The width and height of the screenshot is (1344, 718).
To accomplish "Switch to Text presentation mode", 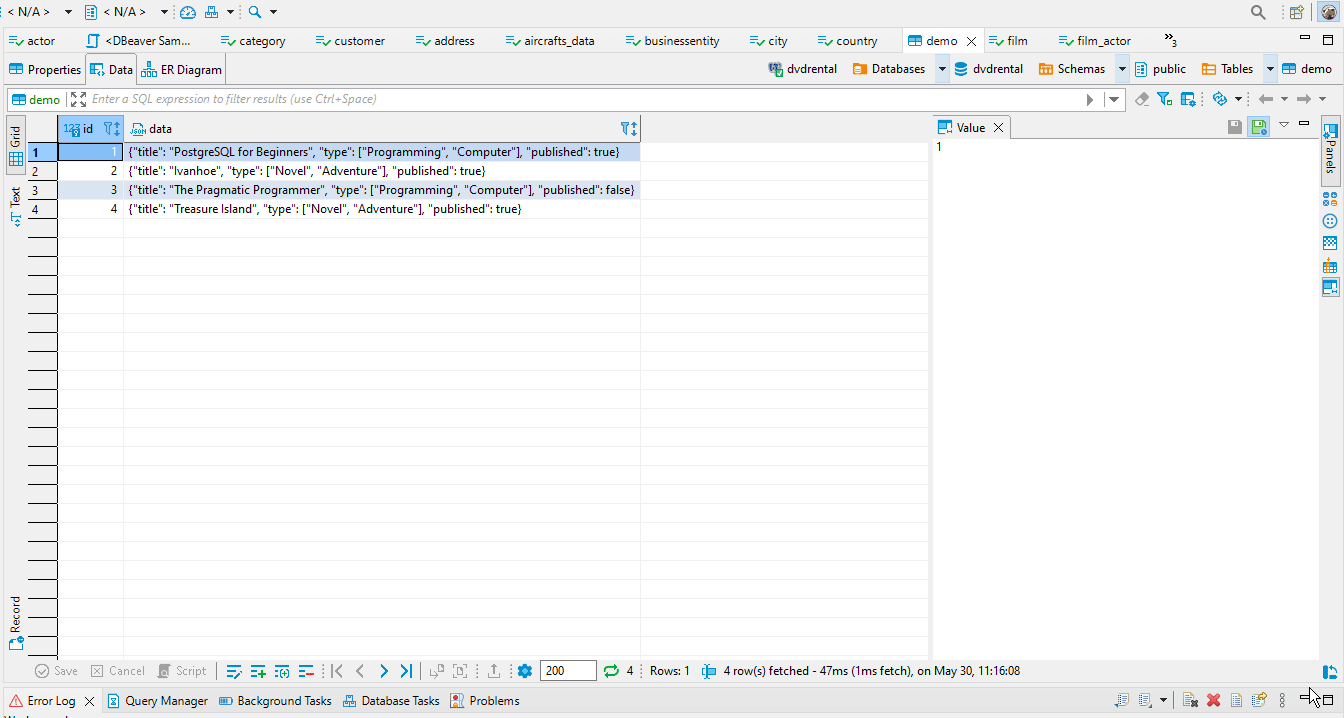I will click(x=16, y=197).
